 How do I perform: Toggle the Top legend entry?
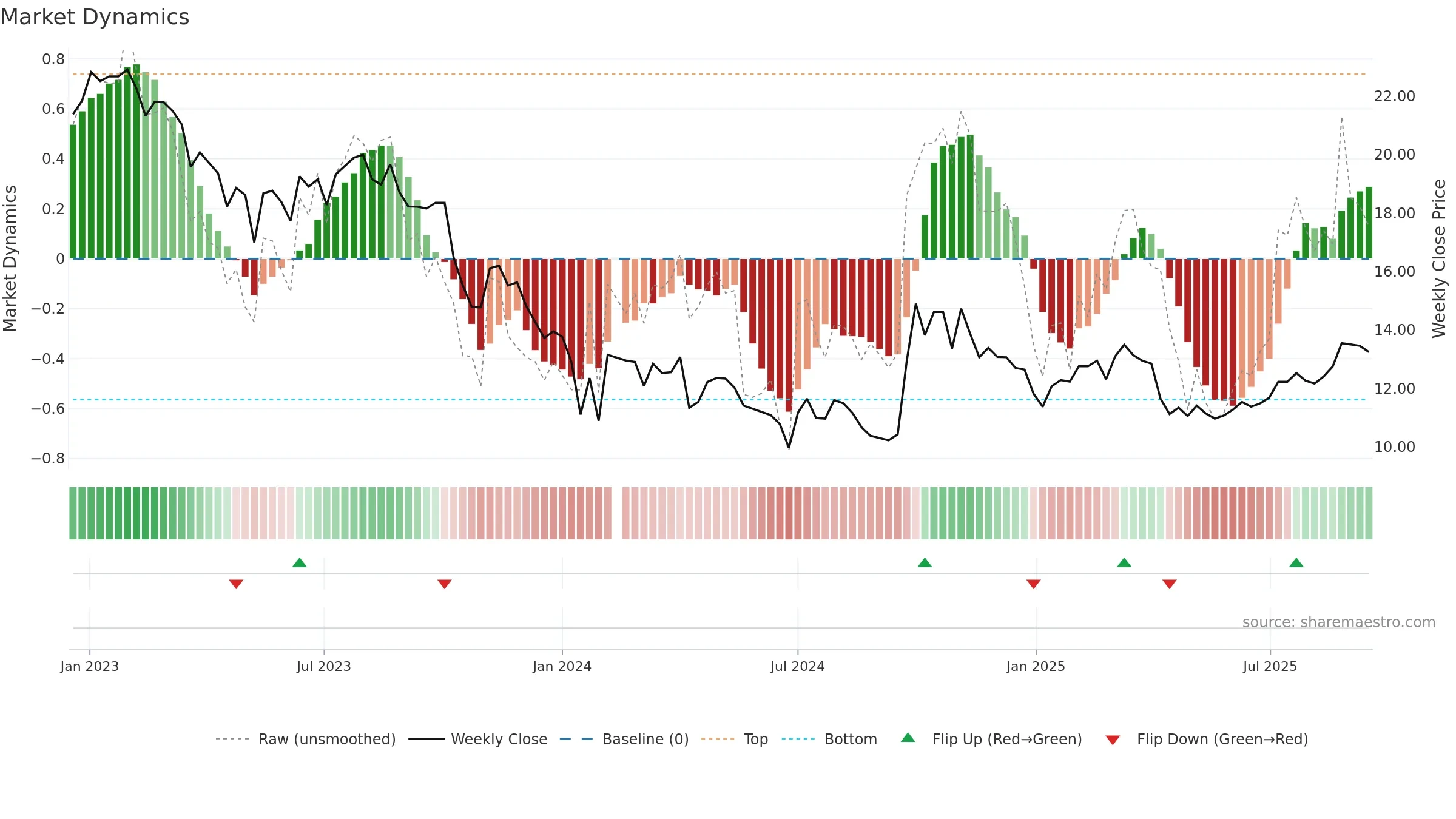point(735,739)
